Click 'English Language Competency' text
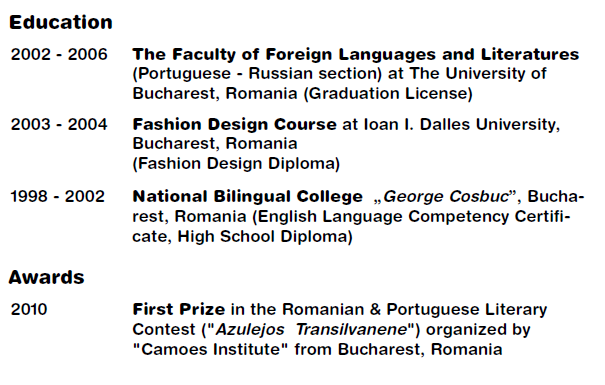605x385 pixels. (x=383, y=216)
